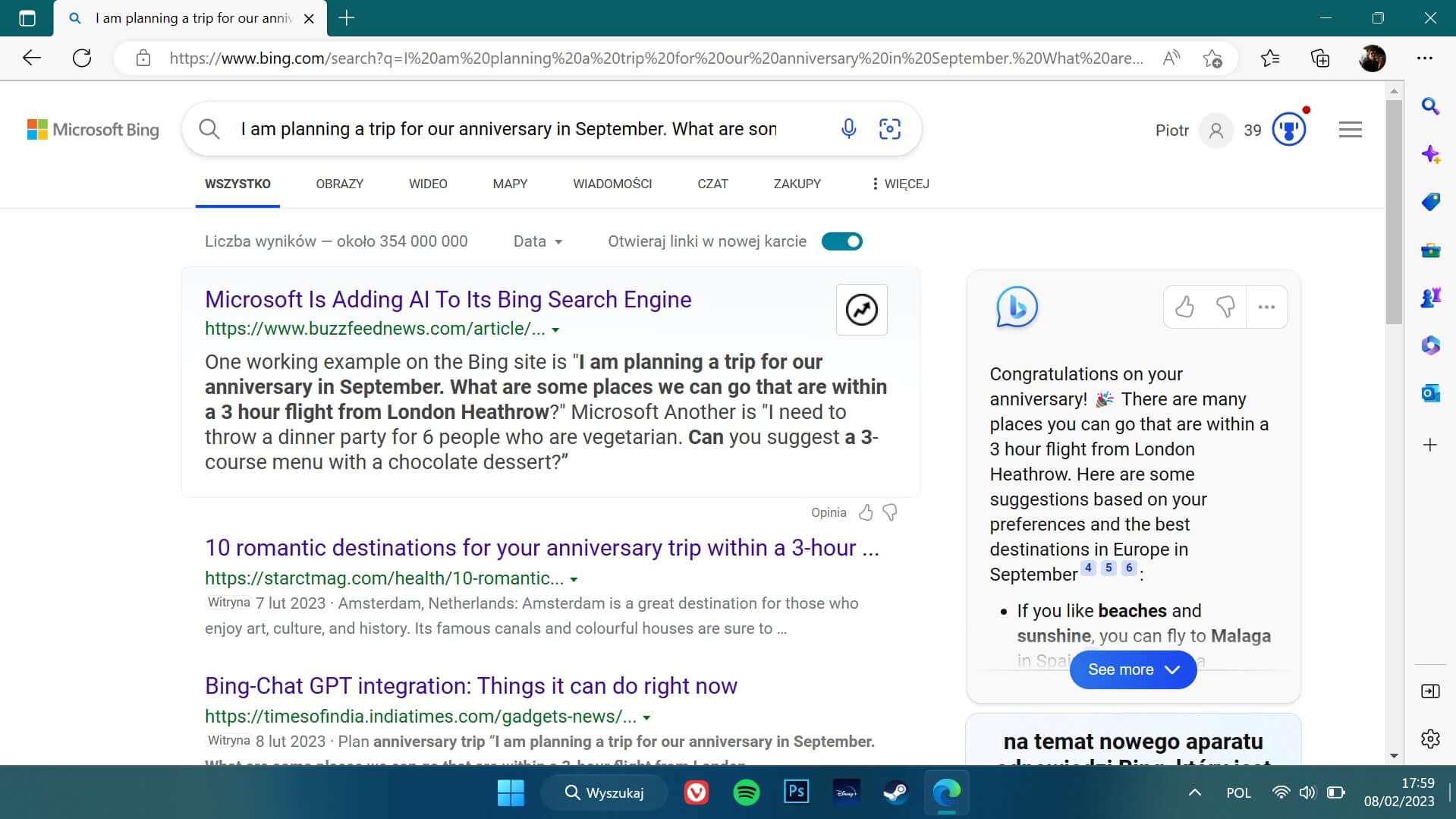Start voice search with the microphone icon
Screen dimensions: 1456x819
pos(848,128)
